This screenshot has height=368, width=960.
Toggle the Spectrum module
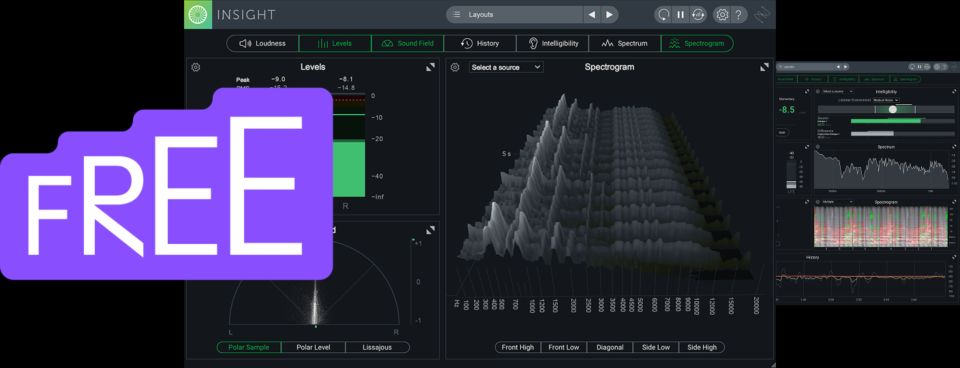pos(624,43)
